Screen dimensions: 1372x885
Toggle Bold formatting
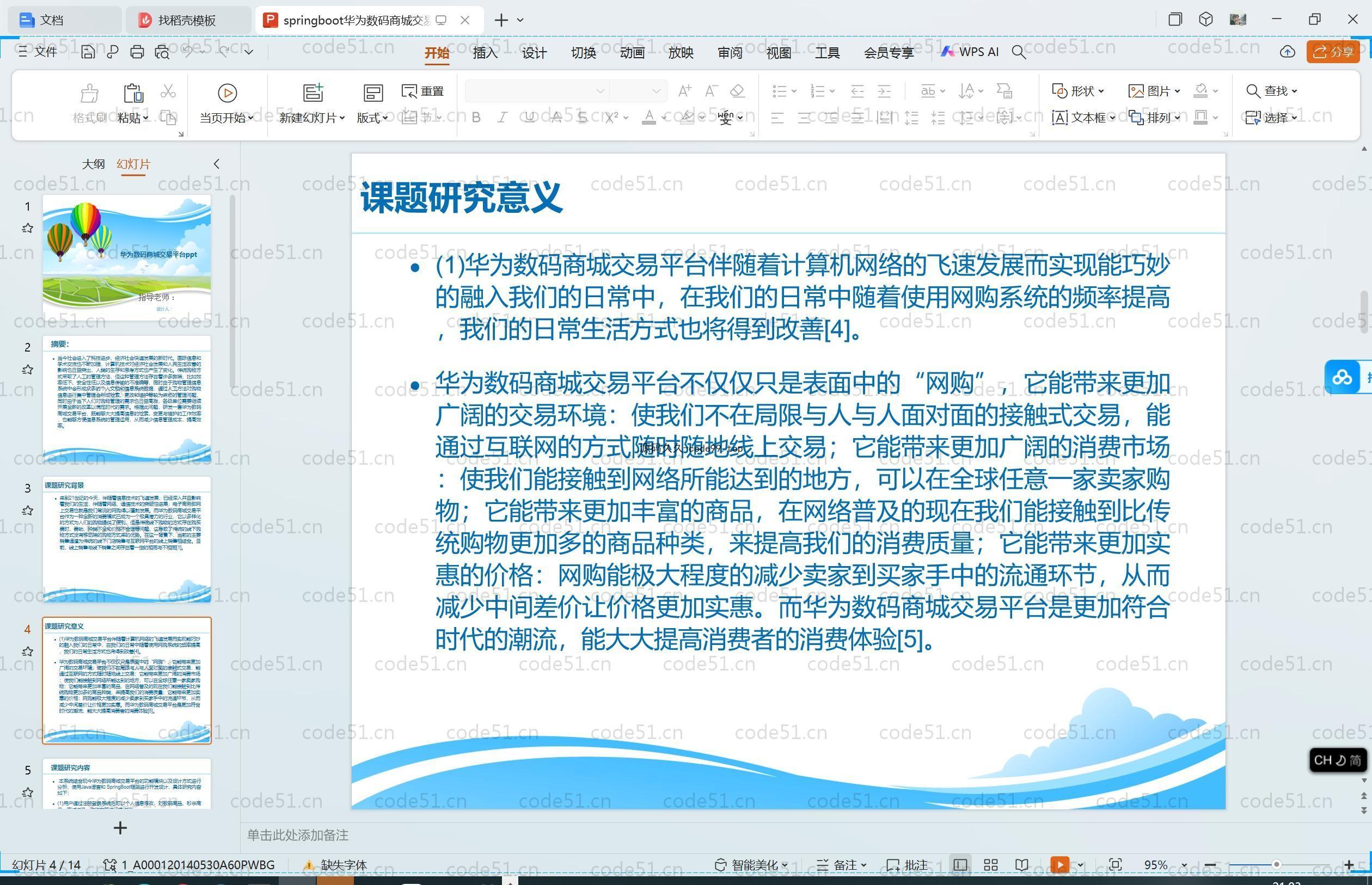click(x=476, y=117)
